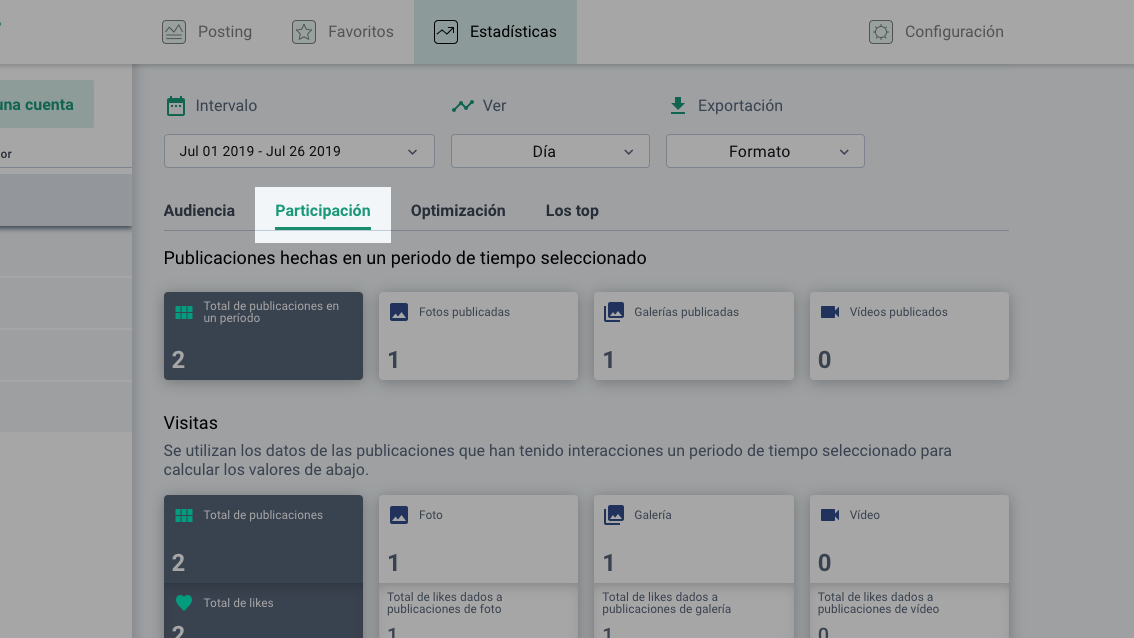Click the trend line icon beside Ver
1134x638 pixels.
point(462,106)
